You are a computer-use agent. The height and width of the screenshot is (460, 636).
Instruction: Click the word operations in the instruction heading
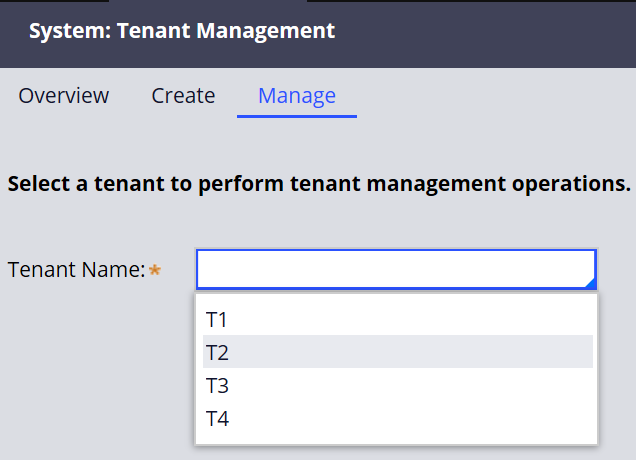pyautogui.click(x=572, y=184)
